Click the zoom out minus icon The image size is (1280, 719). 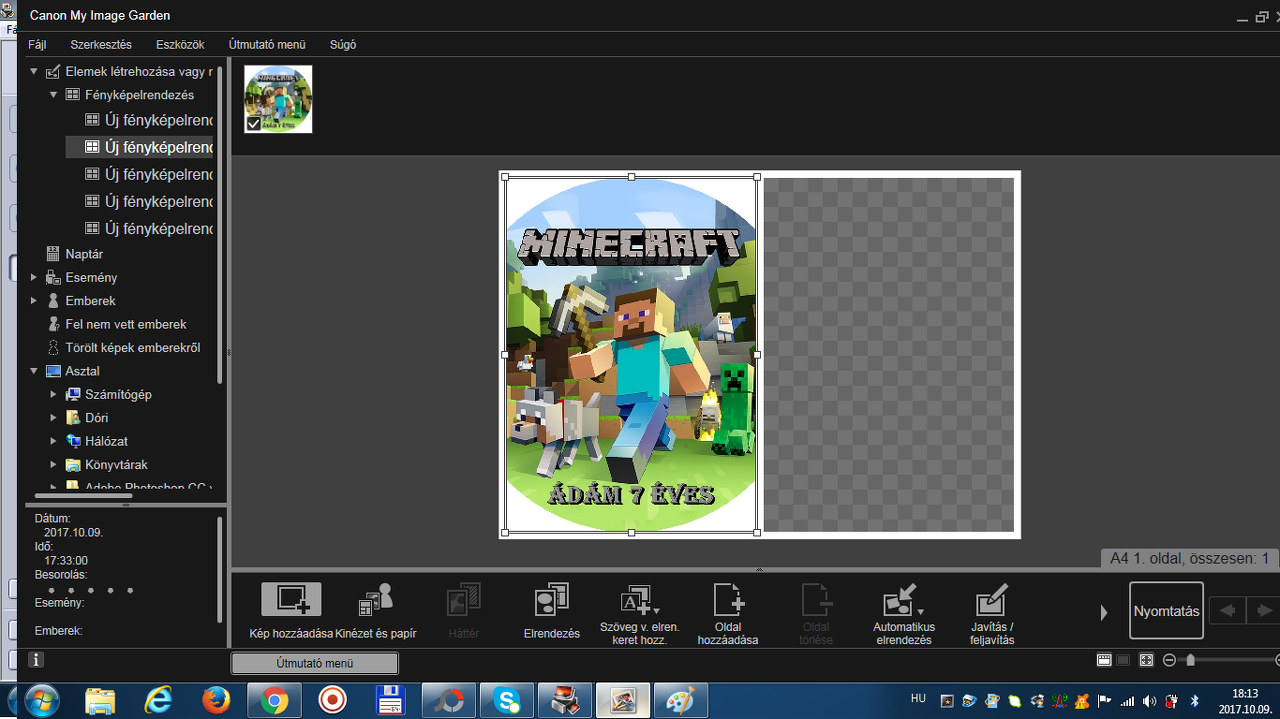point(1169,660)
